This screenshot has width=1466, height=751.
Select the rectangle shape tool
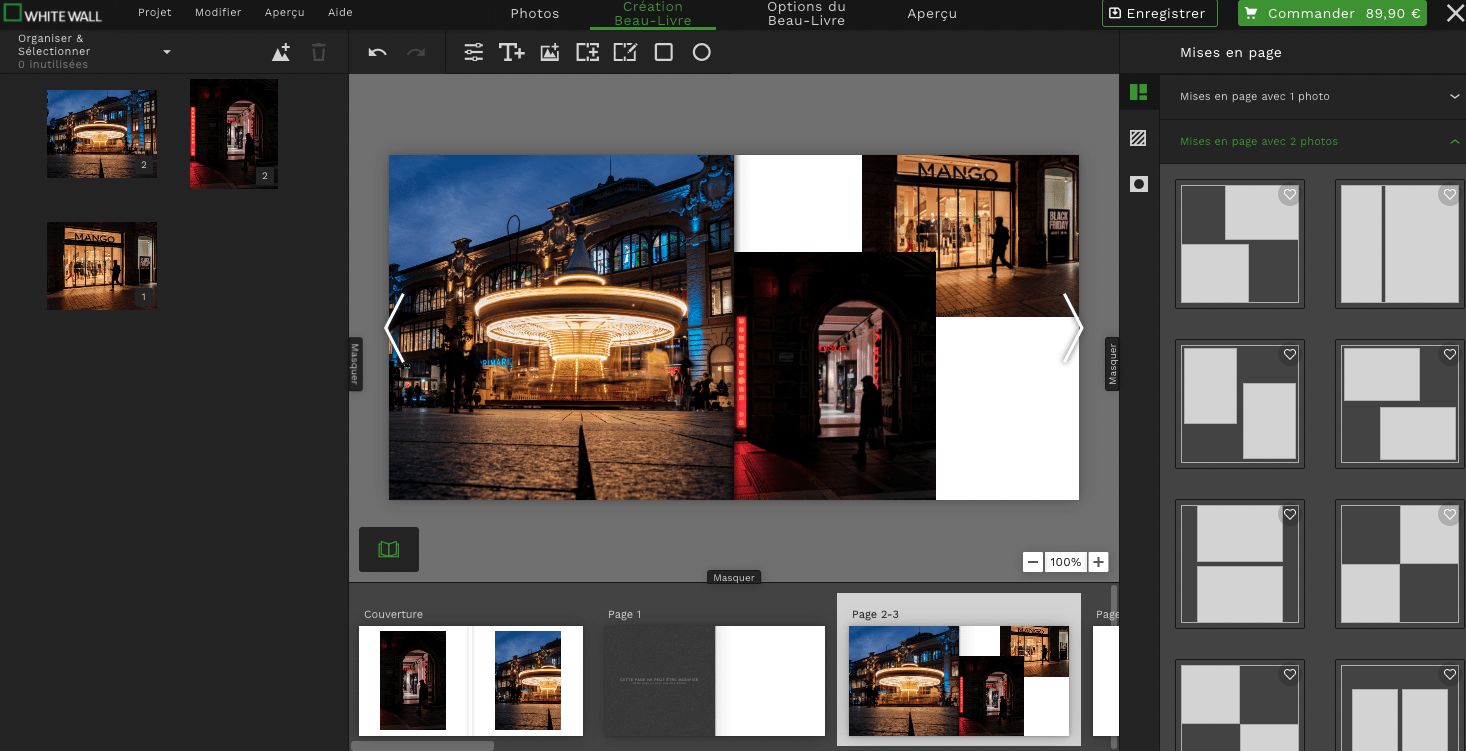tap(664, 52)
